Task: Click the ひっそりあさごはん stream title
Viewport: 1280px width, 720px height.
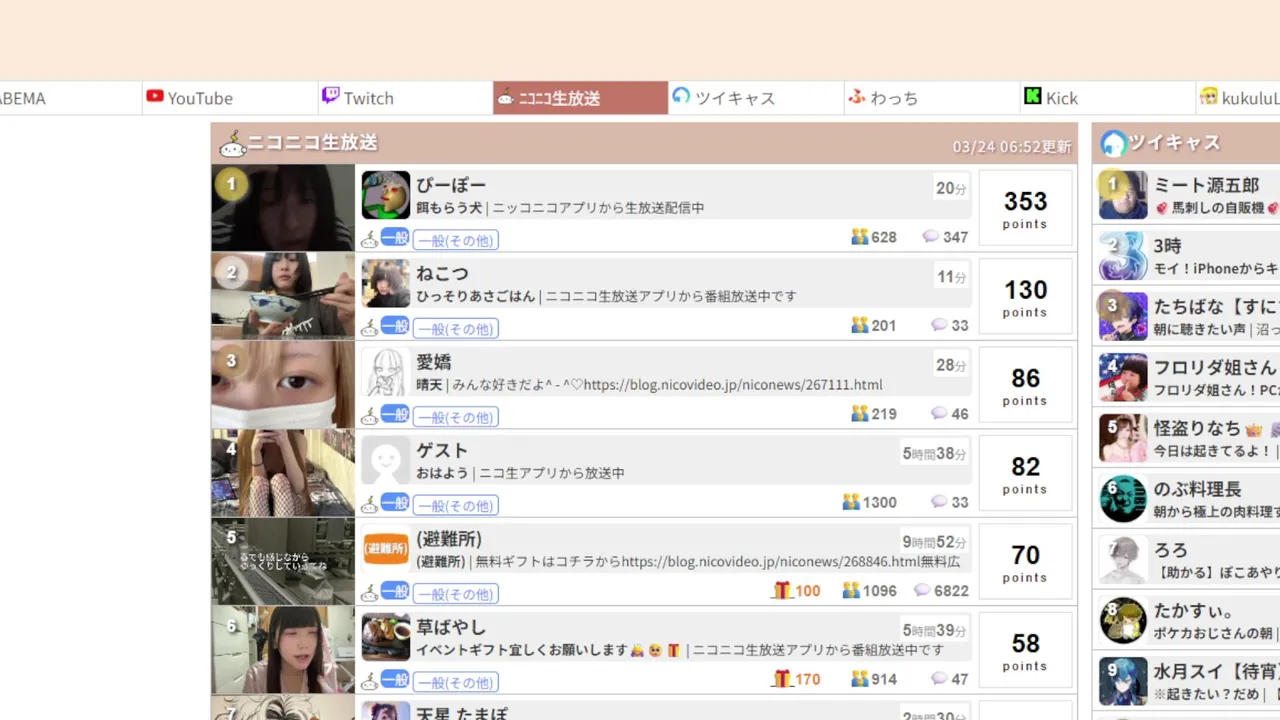Action: (x=475, y=296)
